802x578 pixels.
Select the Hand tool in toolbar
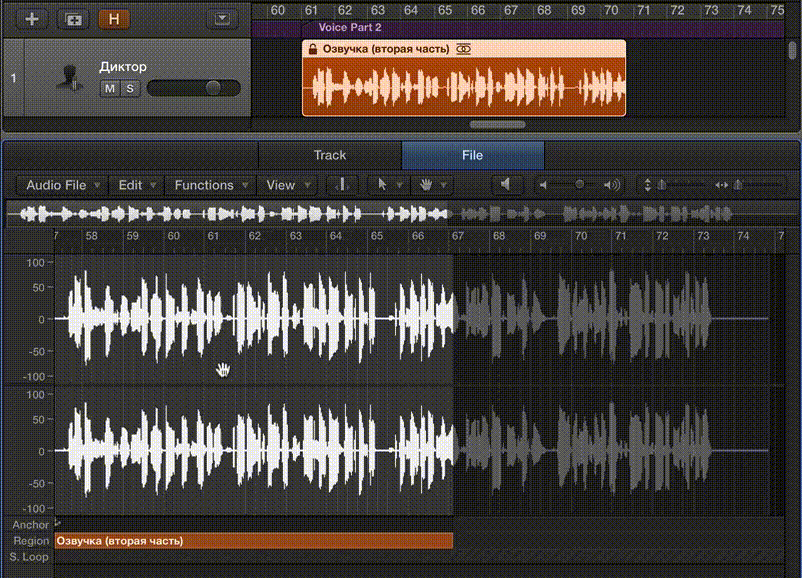(x=426, y=185)
